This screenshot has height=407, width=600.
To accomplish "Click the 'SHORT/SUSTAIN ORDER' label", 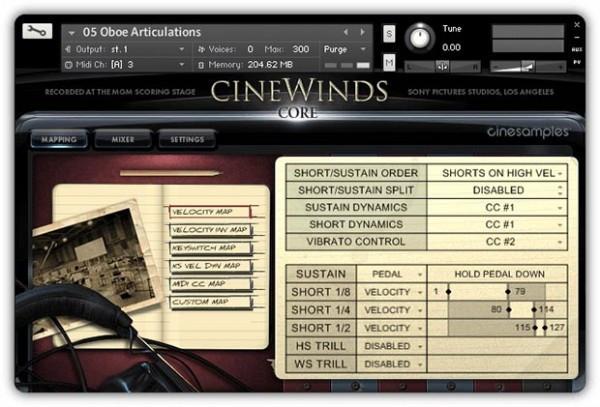I will tap(355, 173).
